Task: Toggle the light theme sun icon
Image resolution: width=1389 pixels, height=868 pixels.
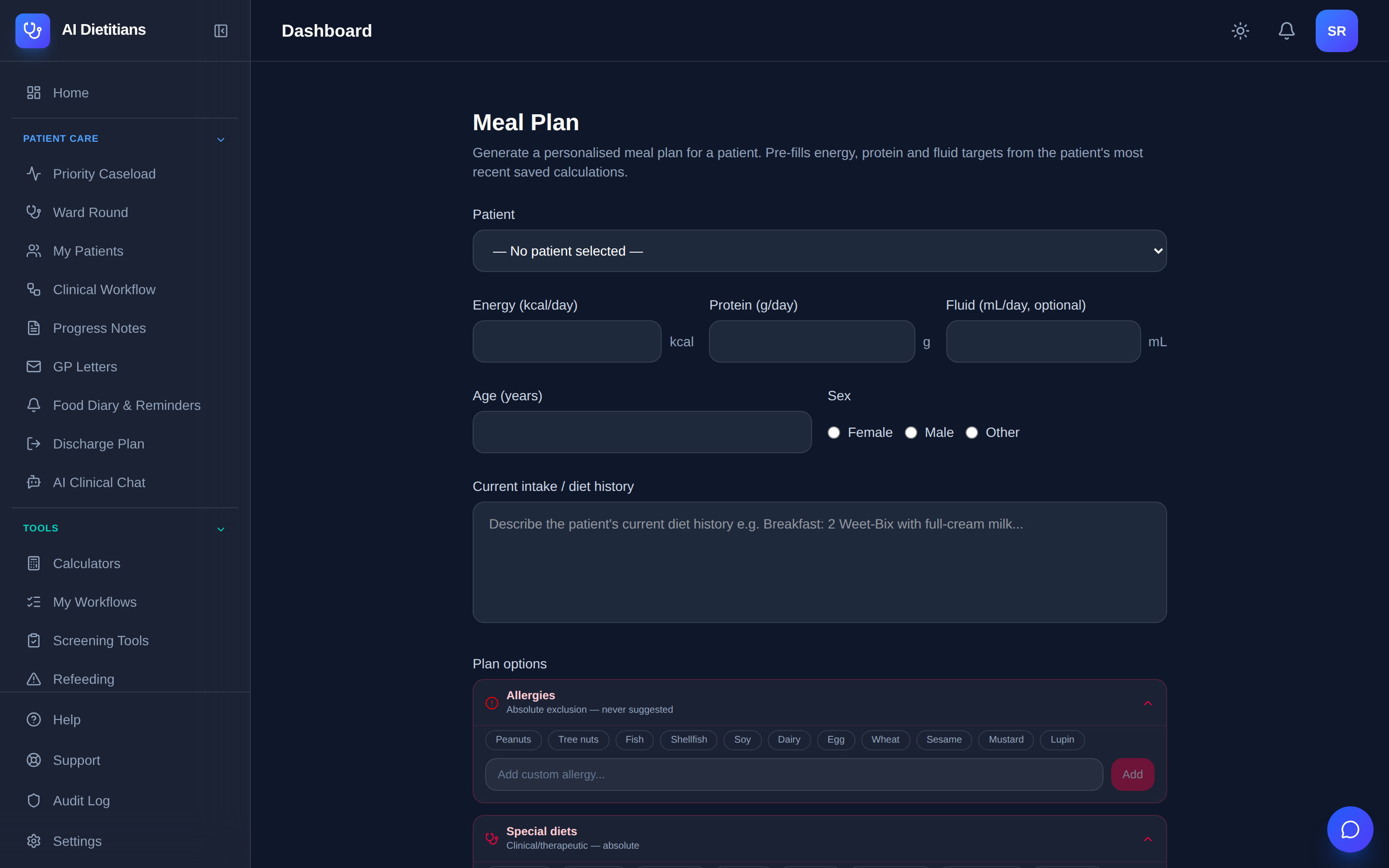Action: (1240, 31)
